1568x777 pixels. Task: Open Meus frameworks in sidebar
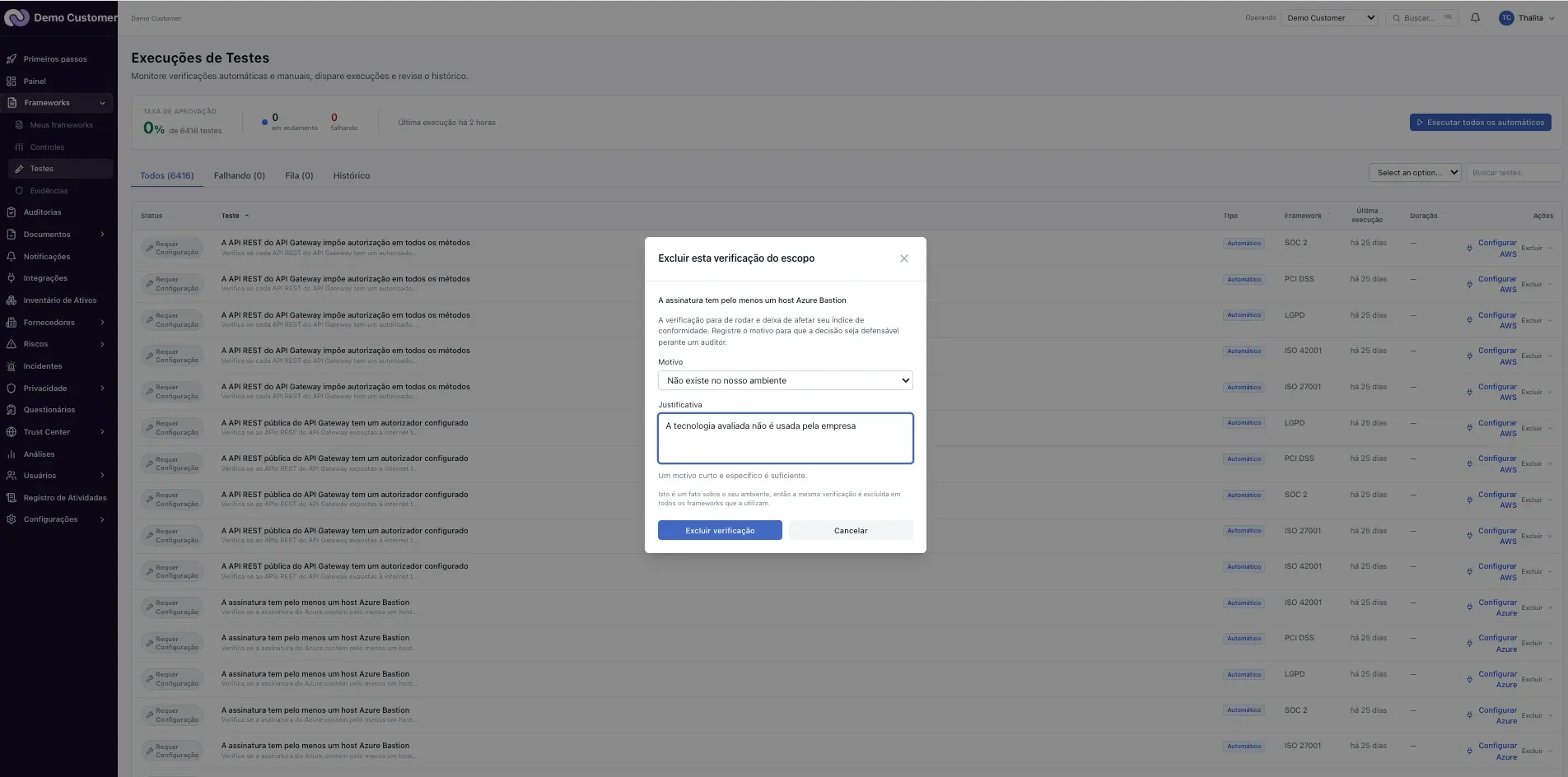coord(61,125)
